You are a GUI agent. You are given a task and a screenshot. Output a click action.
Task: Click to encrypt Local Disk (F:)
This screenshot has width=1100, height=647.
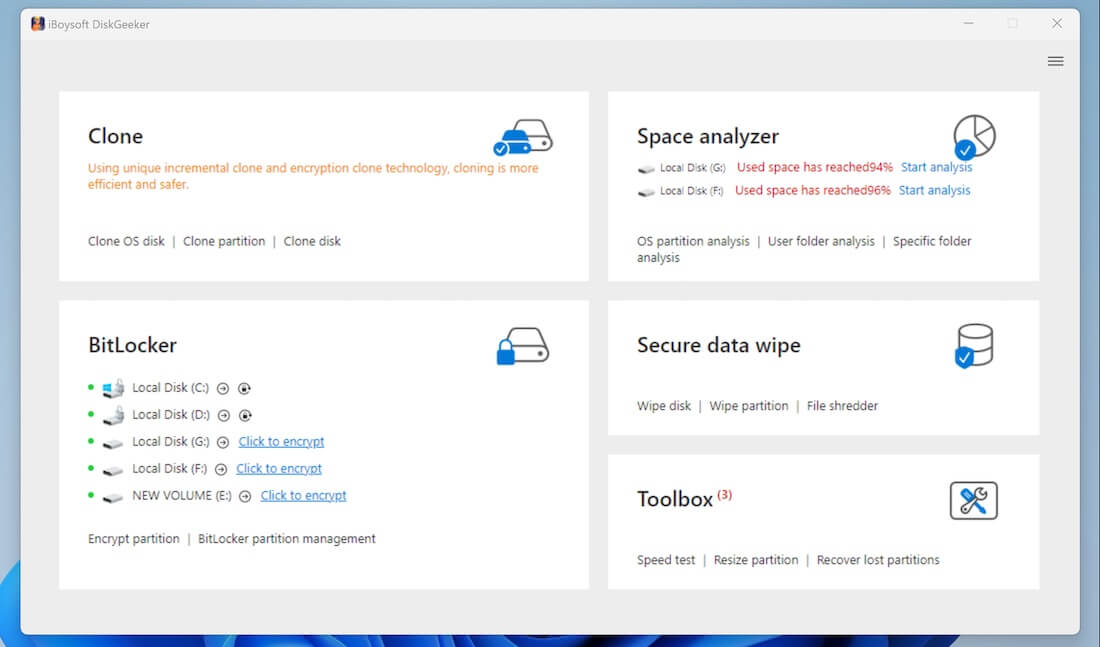tap(279, 469)
